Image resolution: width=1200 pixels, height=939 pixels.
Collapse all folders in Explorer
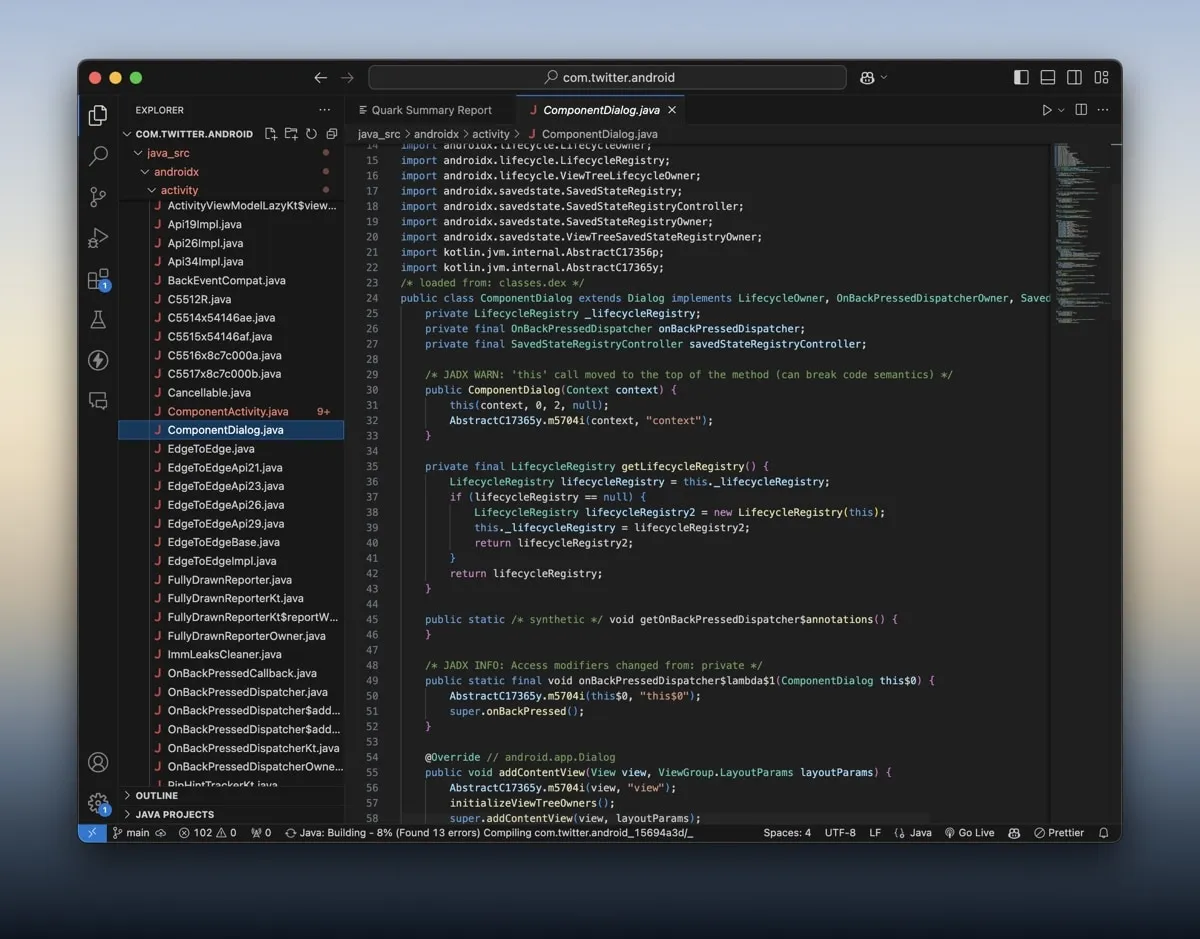332,134
